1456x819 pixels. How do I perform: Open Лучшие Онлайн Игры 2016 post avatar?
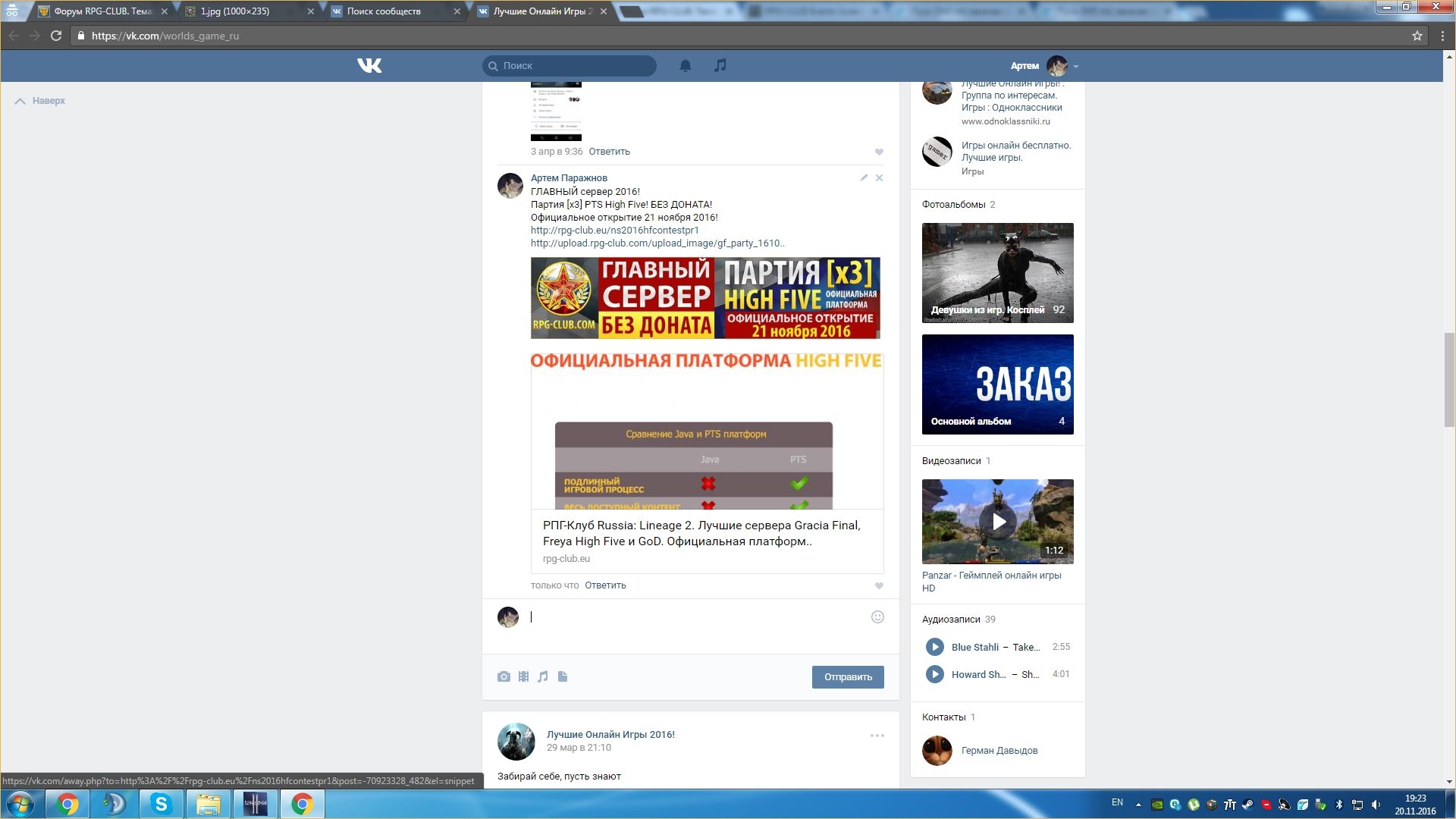[516, 742]
